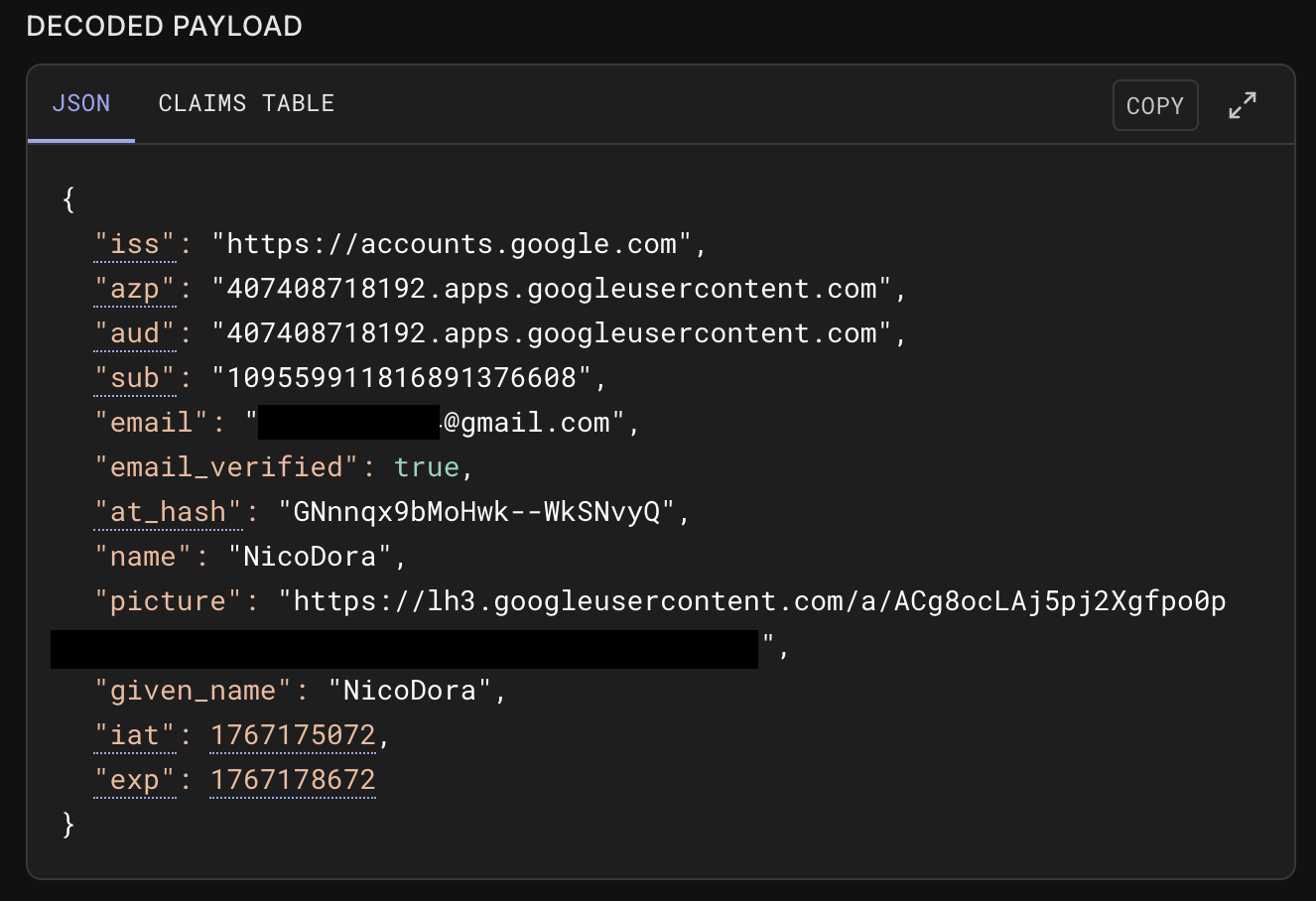This screenshot has width=1316, height=901.
Task: Click the iat timestamp 1767175072
Action: [x=292, y=734]
